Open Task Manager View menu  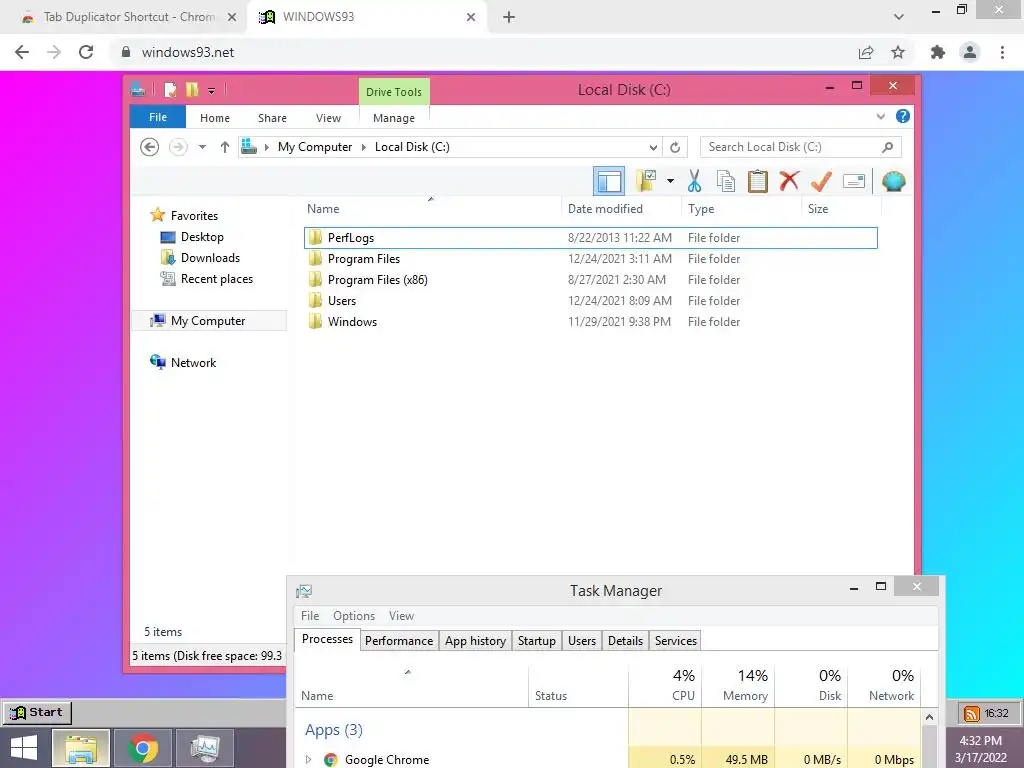click(x=401, y=616)
